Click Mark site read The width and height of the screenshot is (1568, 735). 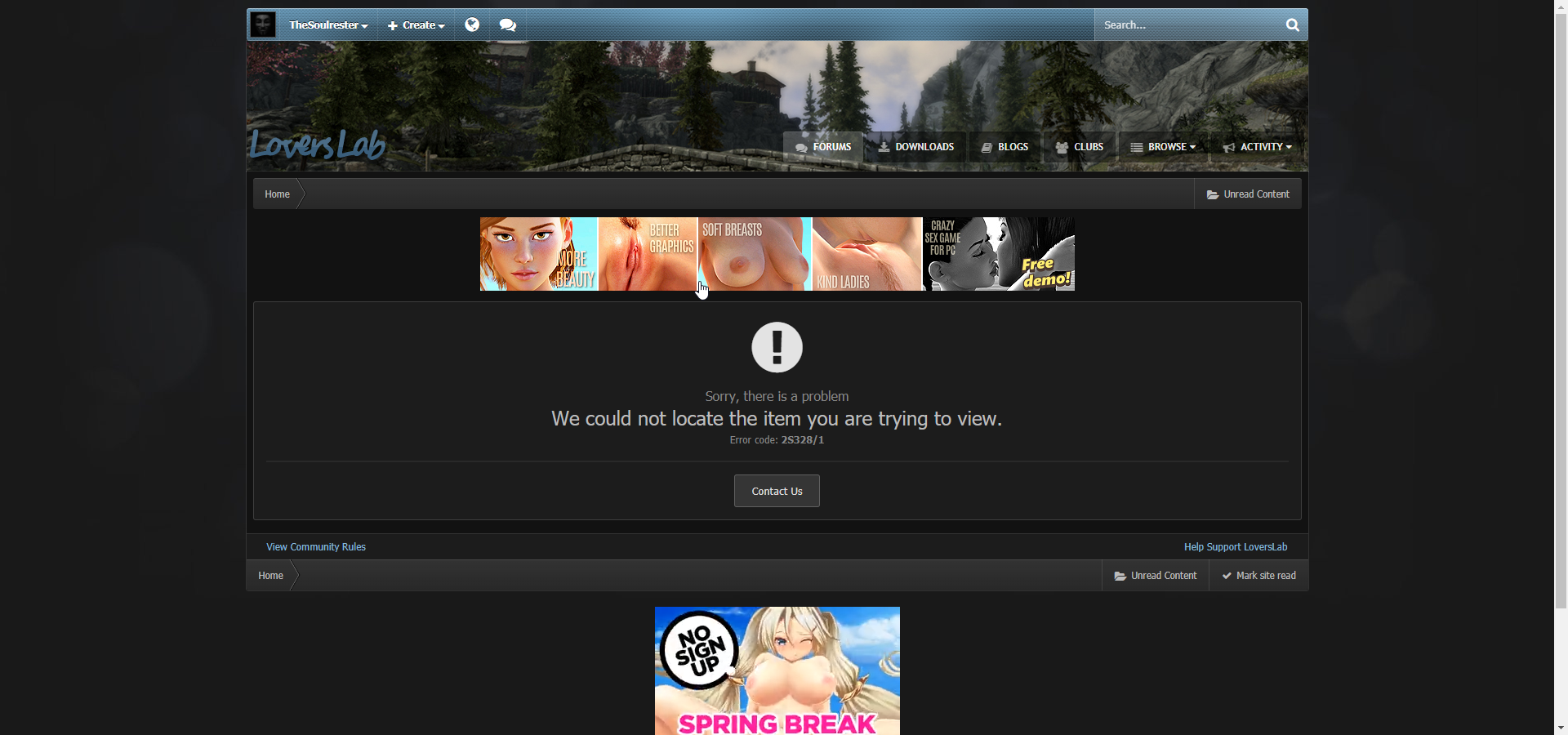pyautogui.click(x=1258, y=576)
